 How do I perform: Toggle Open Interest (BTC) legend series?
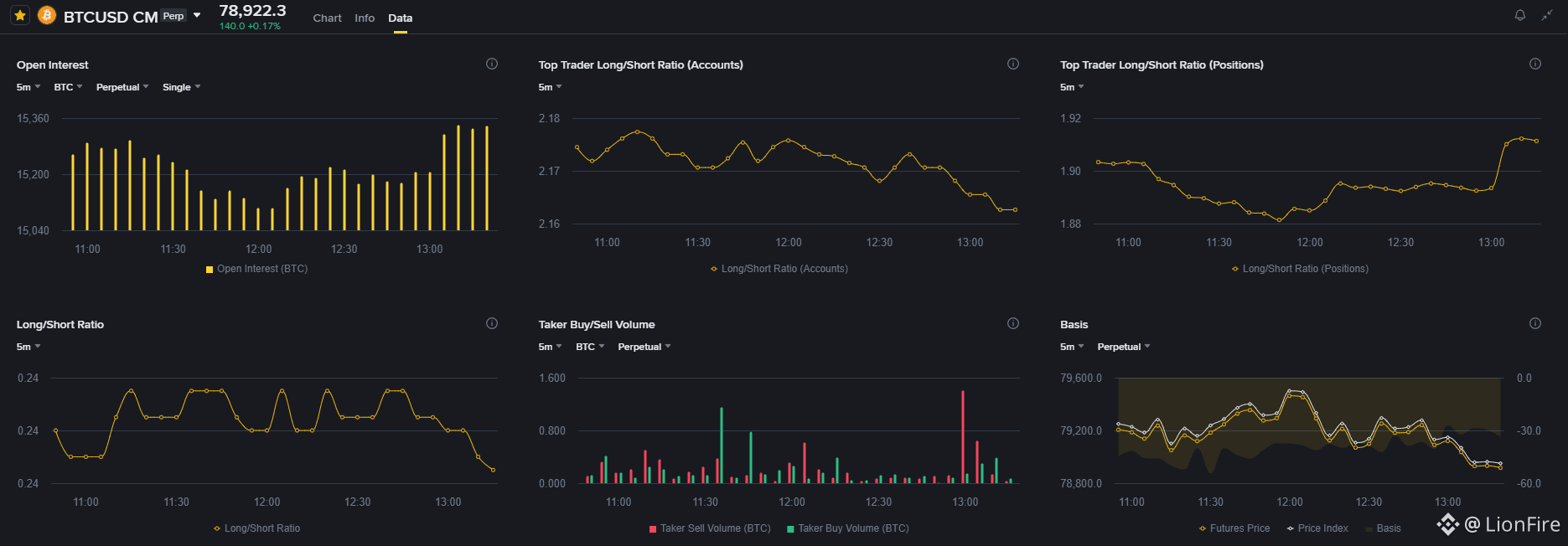click(x=256, y=269)
